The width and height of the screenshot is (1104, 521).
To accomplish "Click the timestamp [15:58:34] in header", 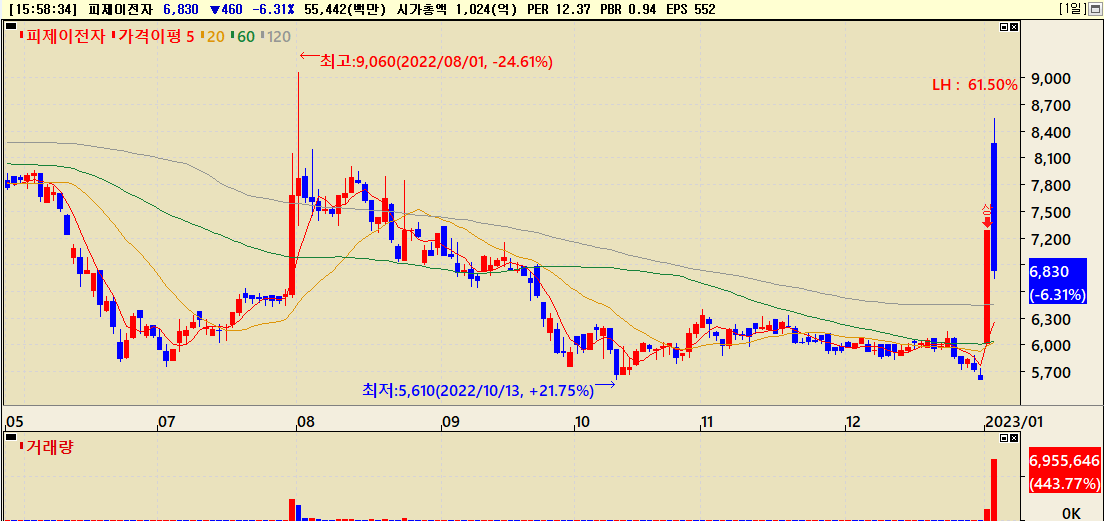I will [x=45, y=9].
